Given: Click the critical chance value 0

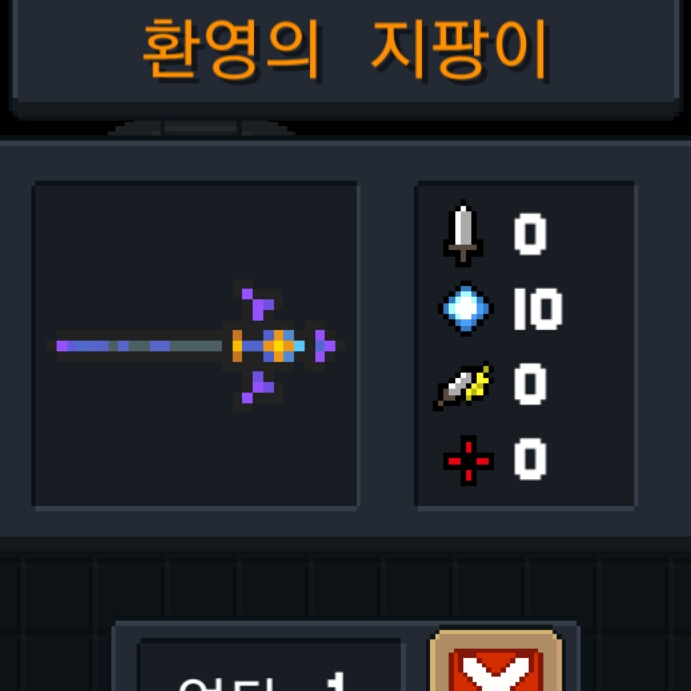Looking at the screenshot, I should click(530, 384).
